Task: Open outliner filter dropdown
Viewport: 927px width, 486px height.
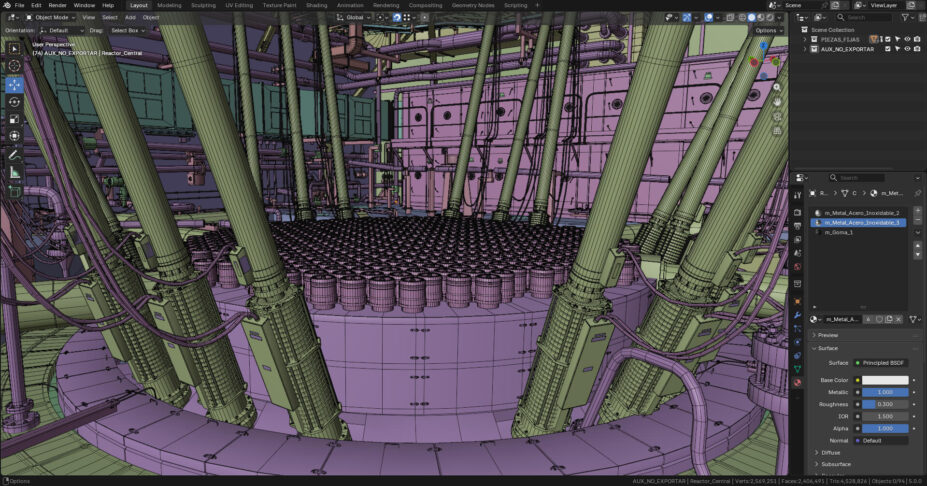Action: tap(907, 18)
